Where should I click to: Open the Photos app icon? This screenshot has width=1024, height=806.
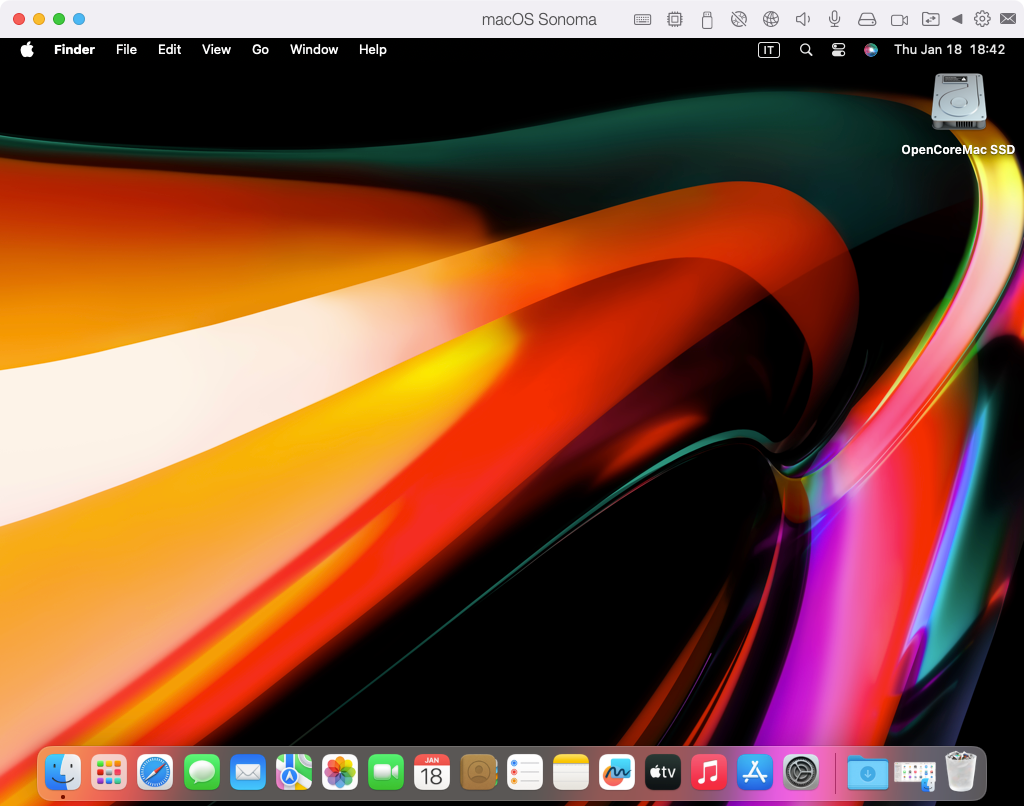click(x=340, y=772)
